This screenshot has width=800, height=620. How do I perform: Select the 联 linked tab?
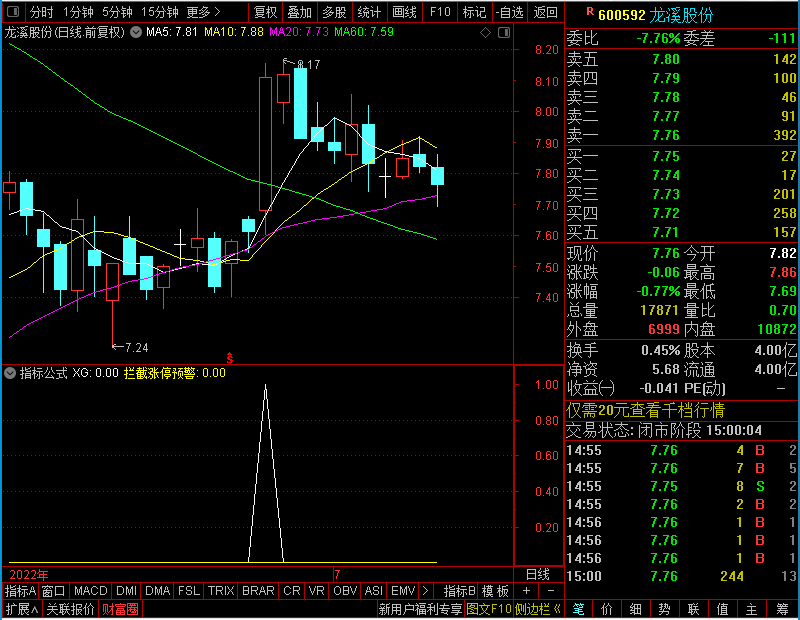693,609
